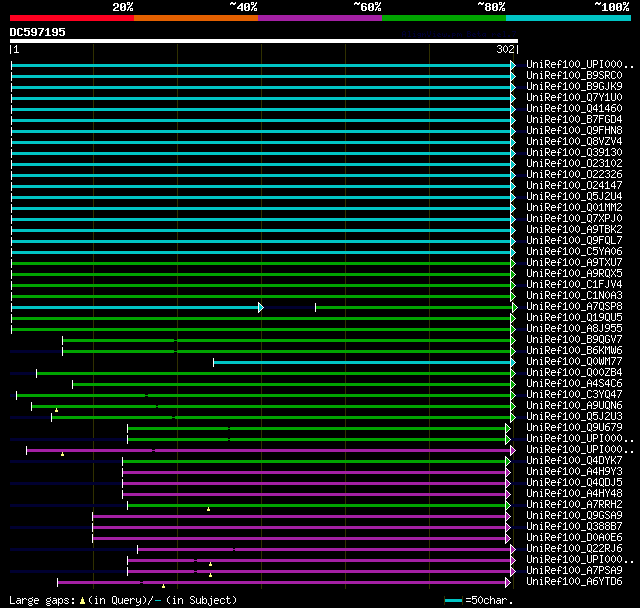Click the purple alignment bar for A6YTD6
The width and height of the screenshot is (640, 608).
click(x=284, y=583)
